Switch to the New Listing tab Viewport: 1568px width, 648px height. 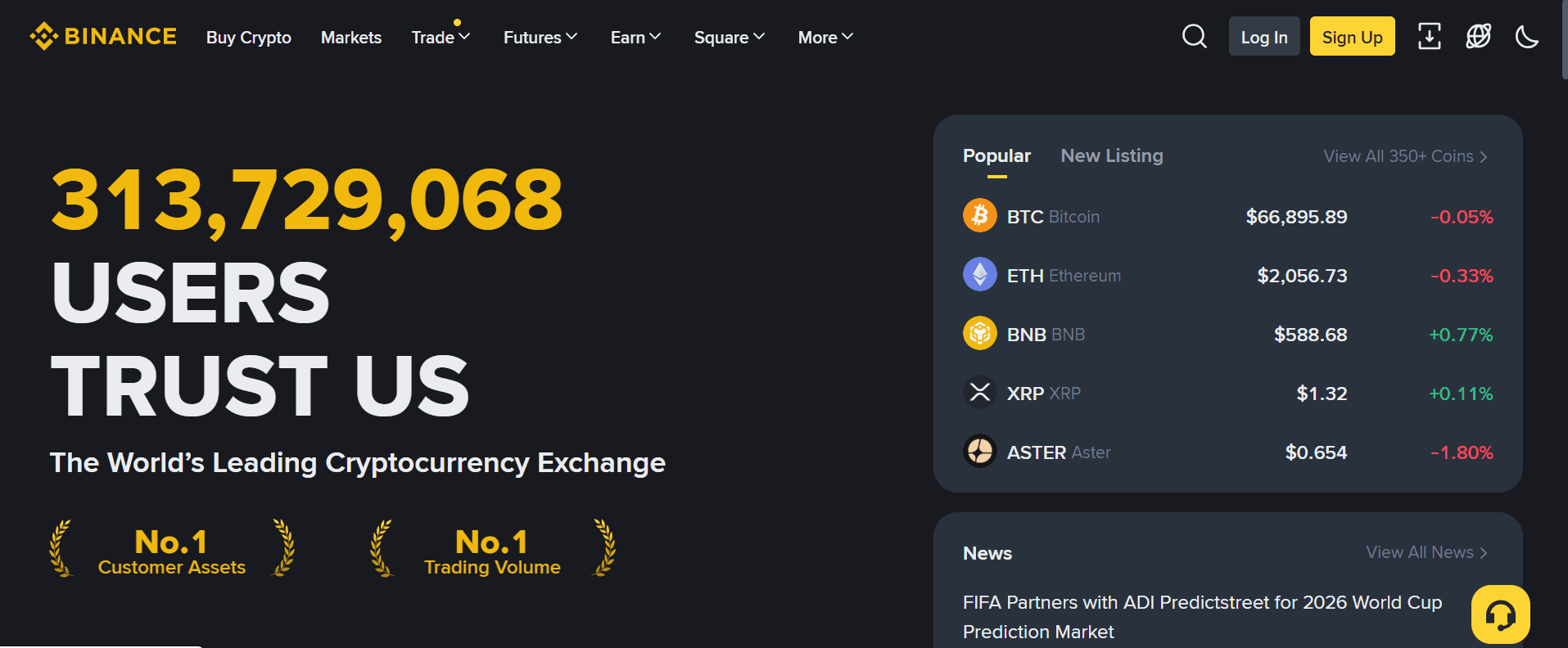click(x=1111, y=155)
